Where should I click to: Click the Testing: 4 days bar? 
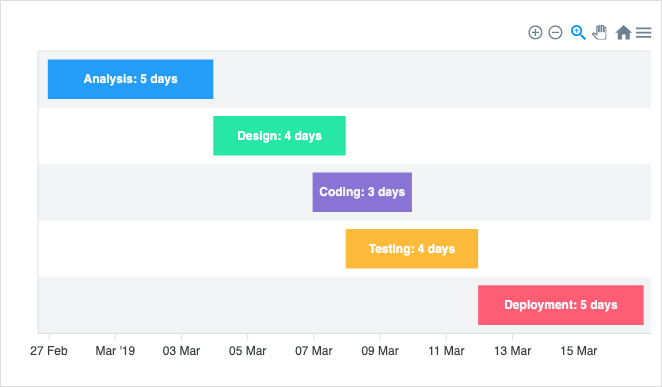coord(412,249)
